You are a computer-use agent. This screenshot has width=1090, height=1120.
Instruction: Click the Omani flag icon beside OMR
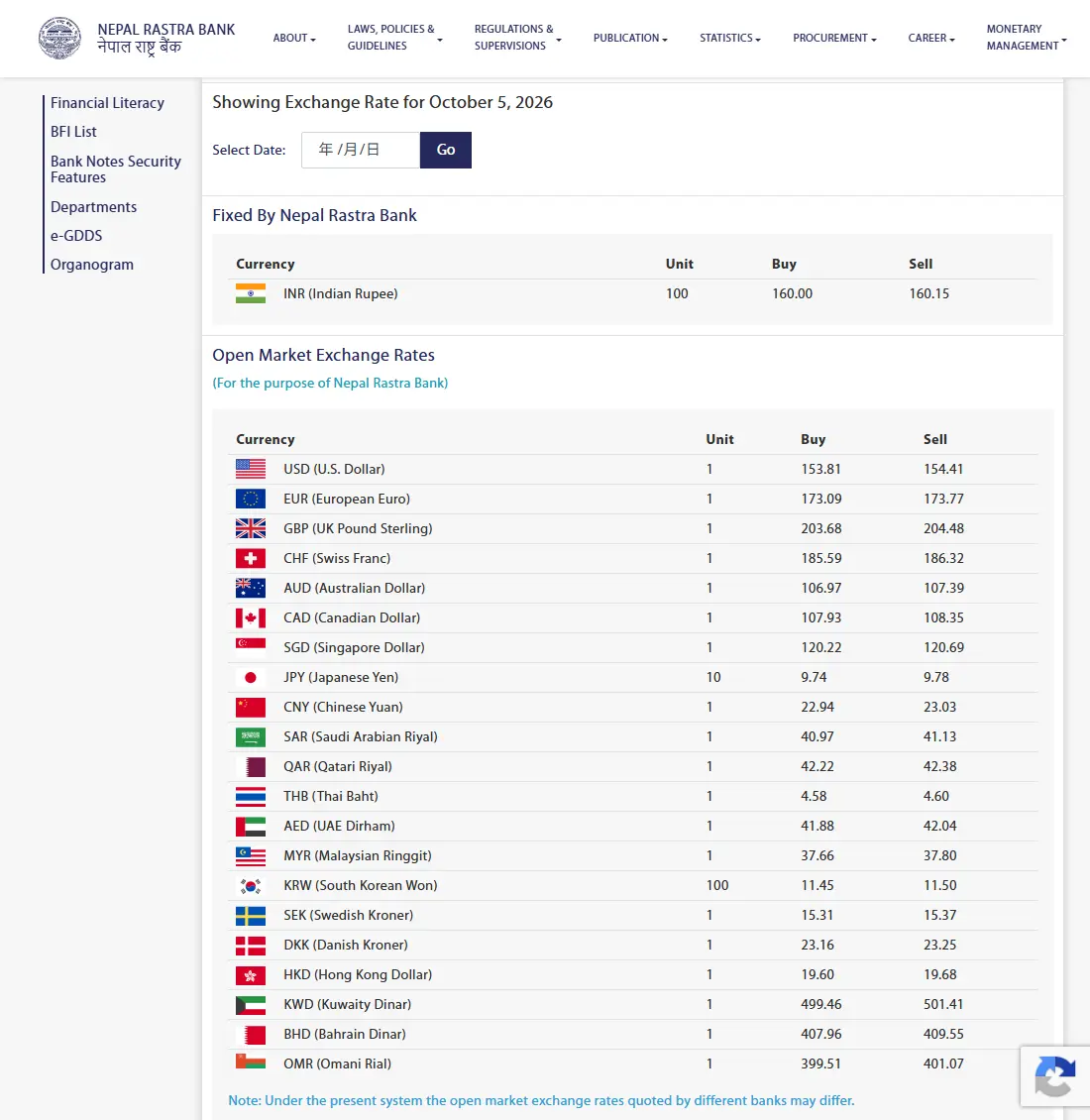coord(251,1062)
